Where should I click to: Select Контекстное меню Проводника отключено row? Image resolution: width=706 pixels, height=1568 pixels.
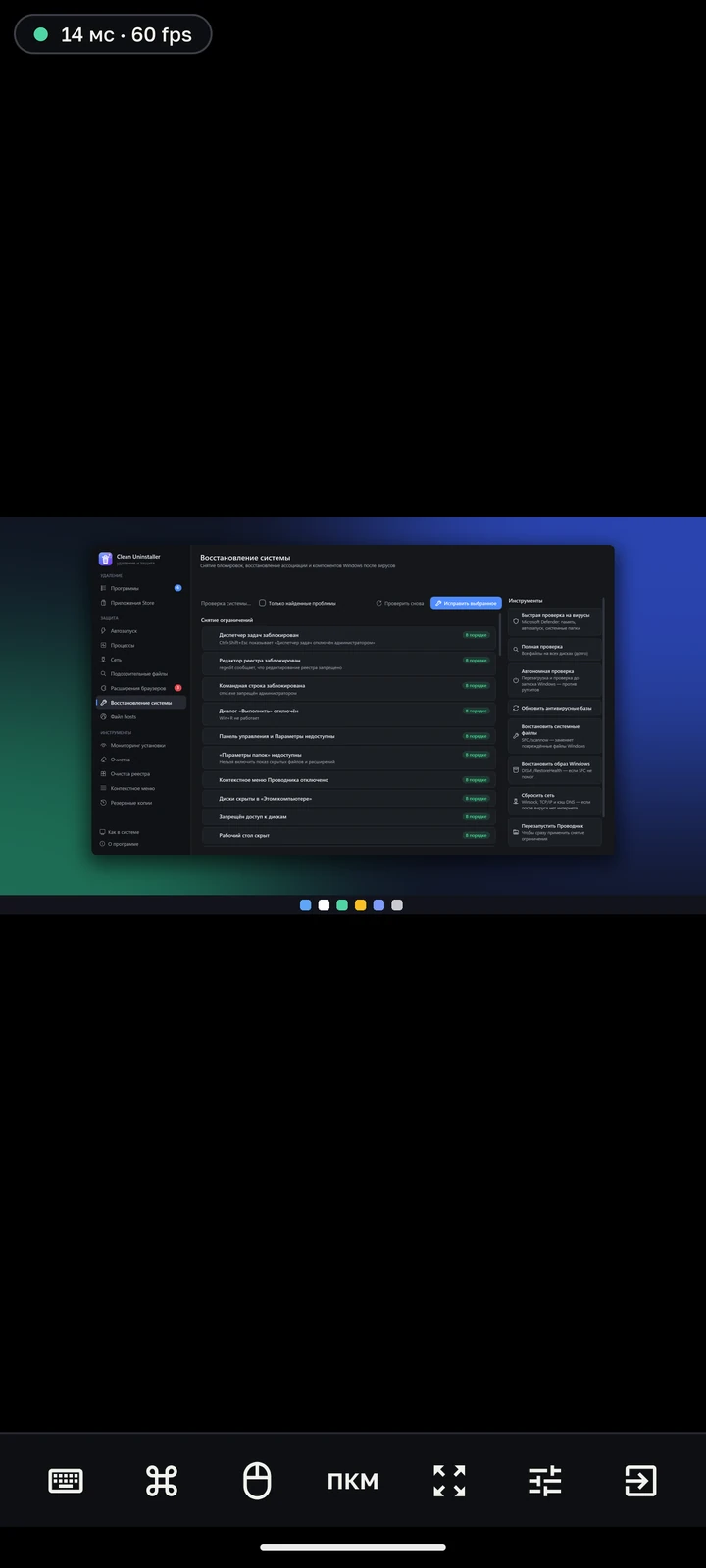click(349, 780)
